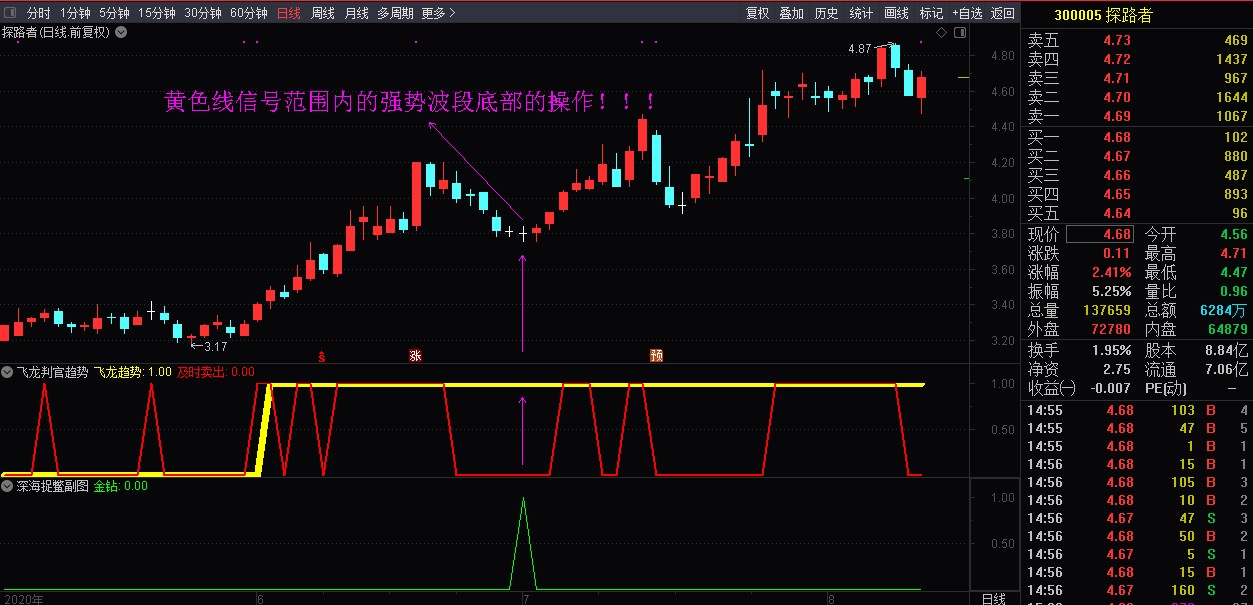The height and width of the screenshot is (605, 1253).
Task: Open the 飞龙判官趋势 indicator dropdown
Action: coord(9,371)
